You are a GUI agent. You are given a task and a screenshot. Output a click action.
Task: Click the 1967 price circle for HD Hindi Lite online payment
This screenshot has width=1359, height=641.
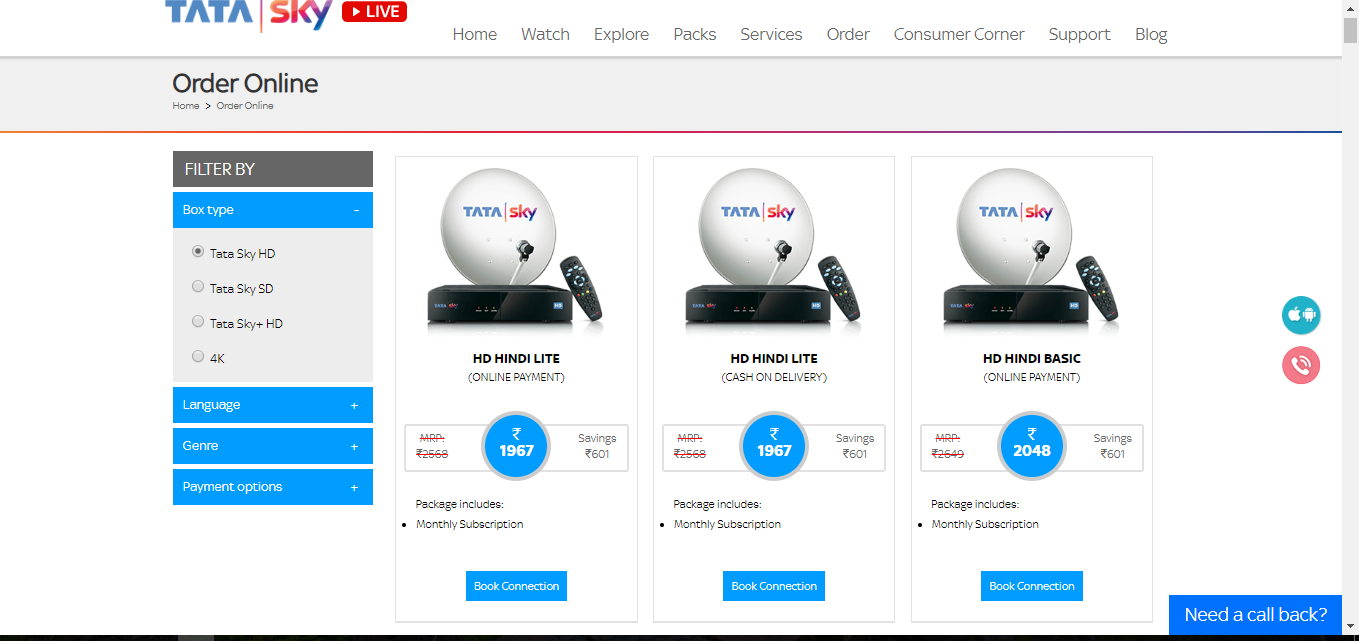pos(516,445)
